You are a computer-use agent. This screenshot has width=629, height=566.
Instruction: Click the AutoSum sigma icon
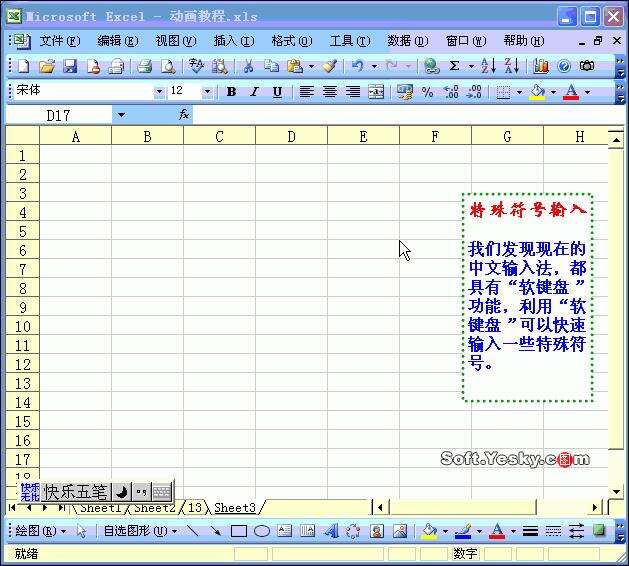click(x=455, y=66)
